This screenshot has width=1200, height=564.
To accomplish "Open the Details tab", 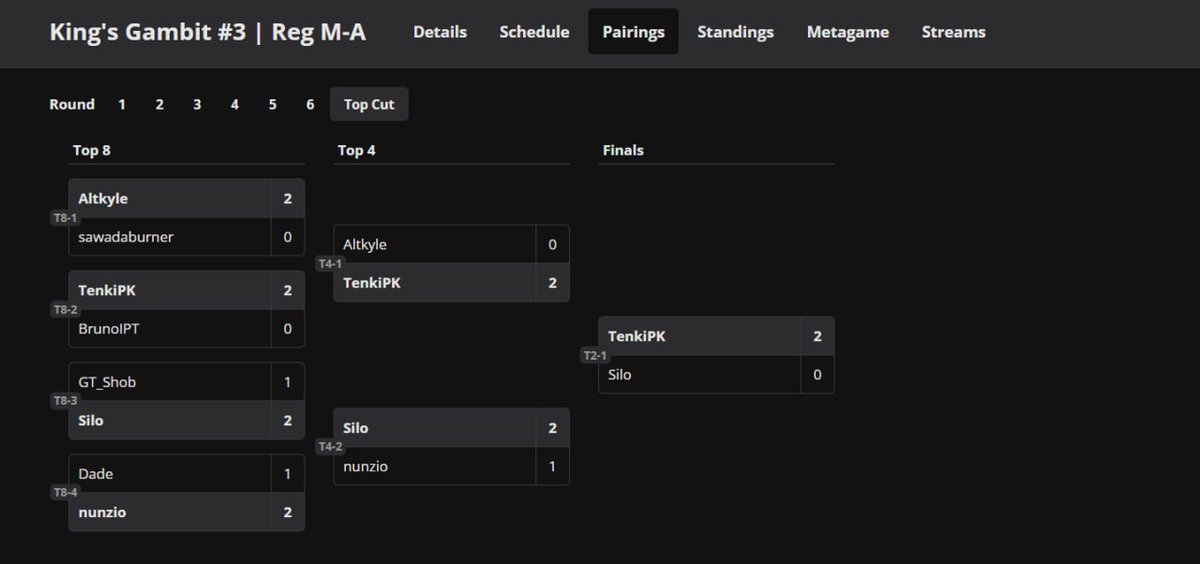I will click(440, 32).
